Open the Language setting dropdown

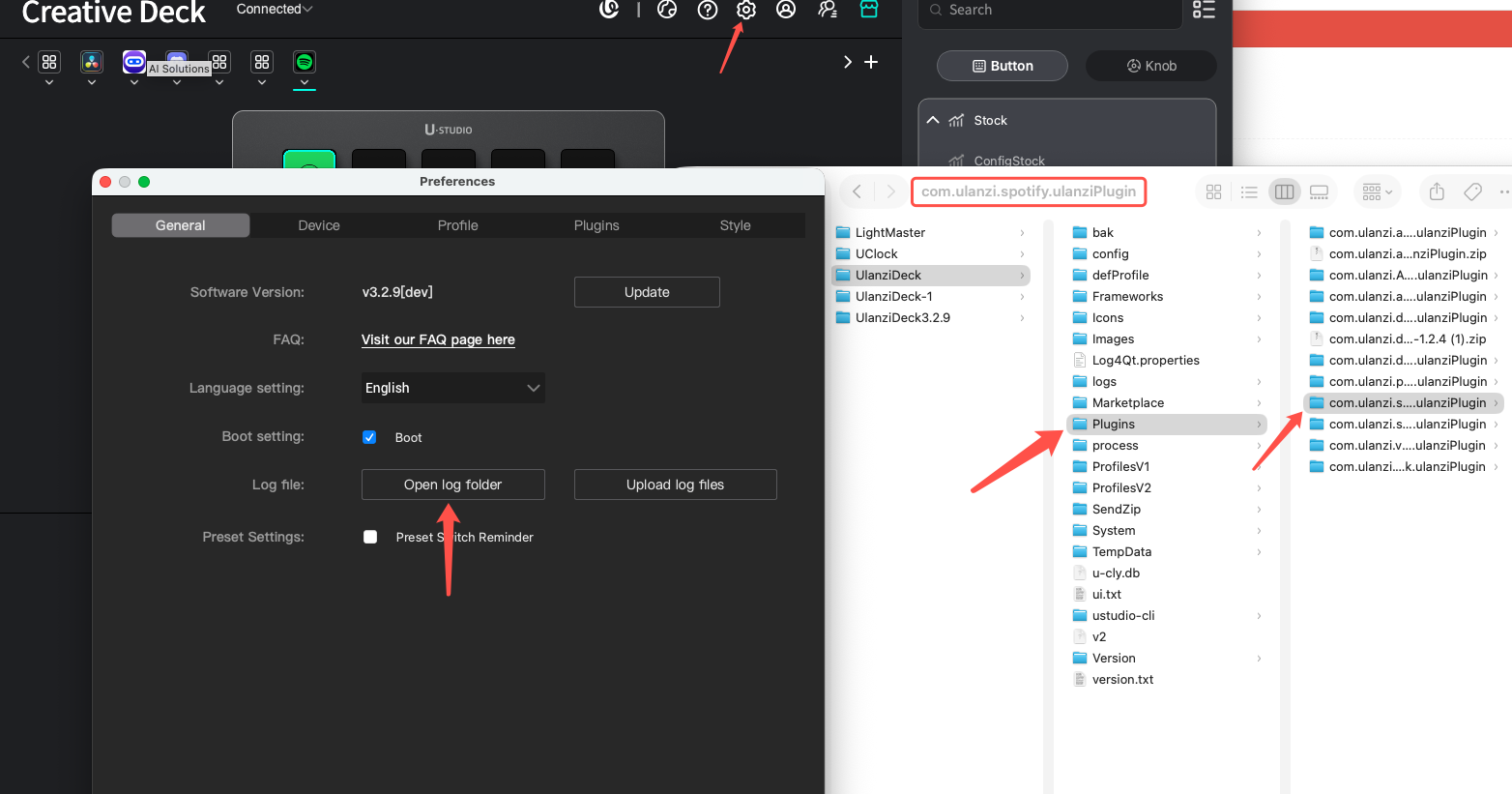point(453,388)
